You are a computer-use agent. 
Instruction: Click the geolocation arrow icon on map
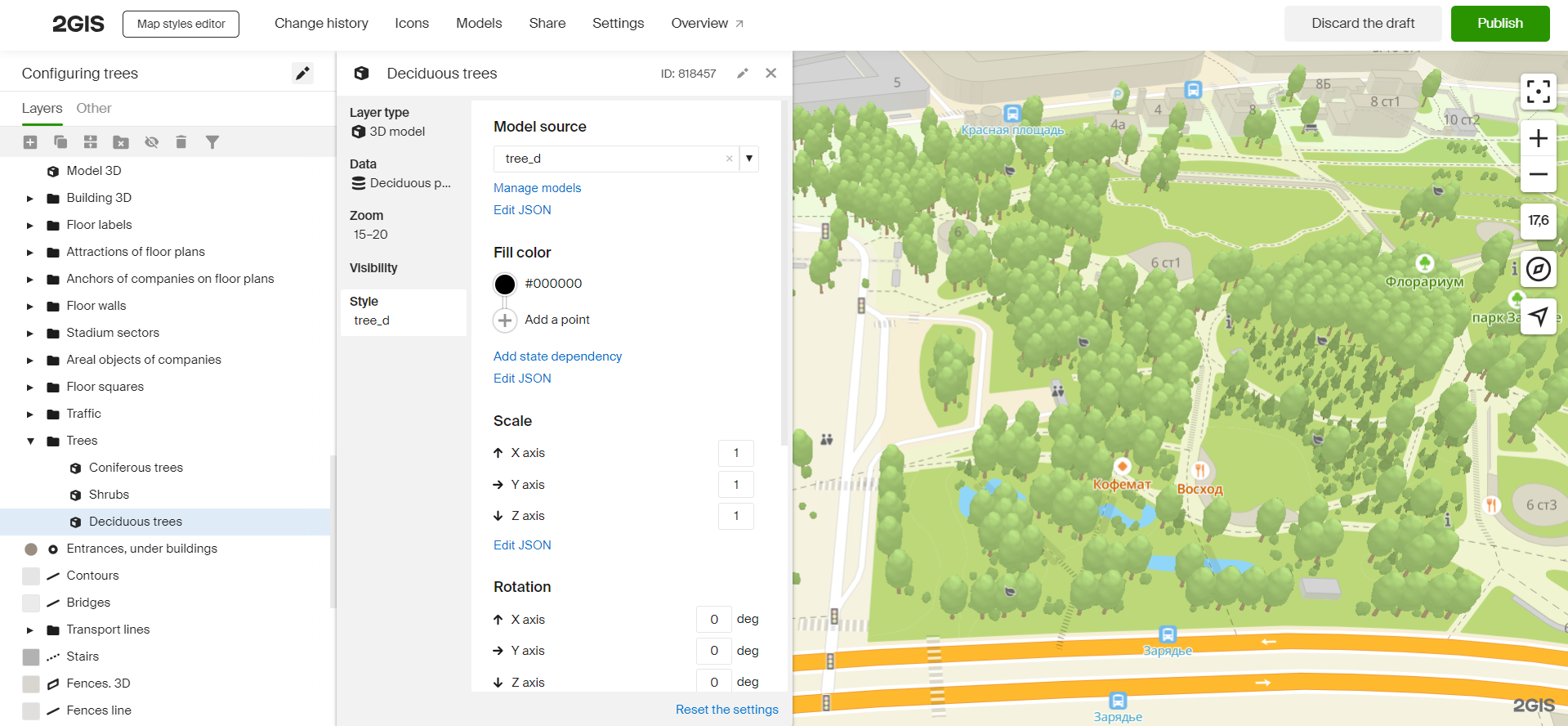coord(1538,316)
